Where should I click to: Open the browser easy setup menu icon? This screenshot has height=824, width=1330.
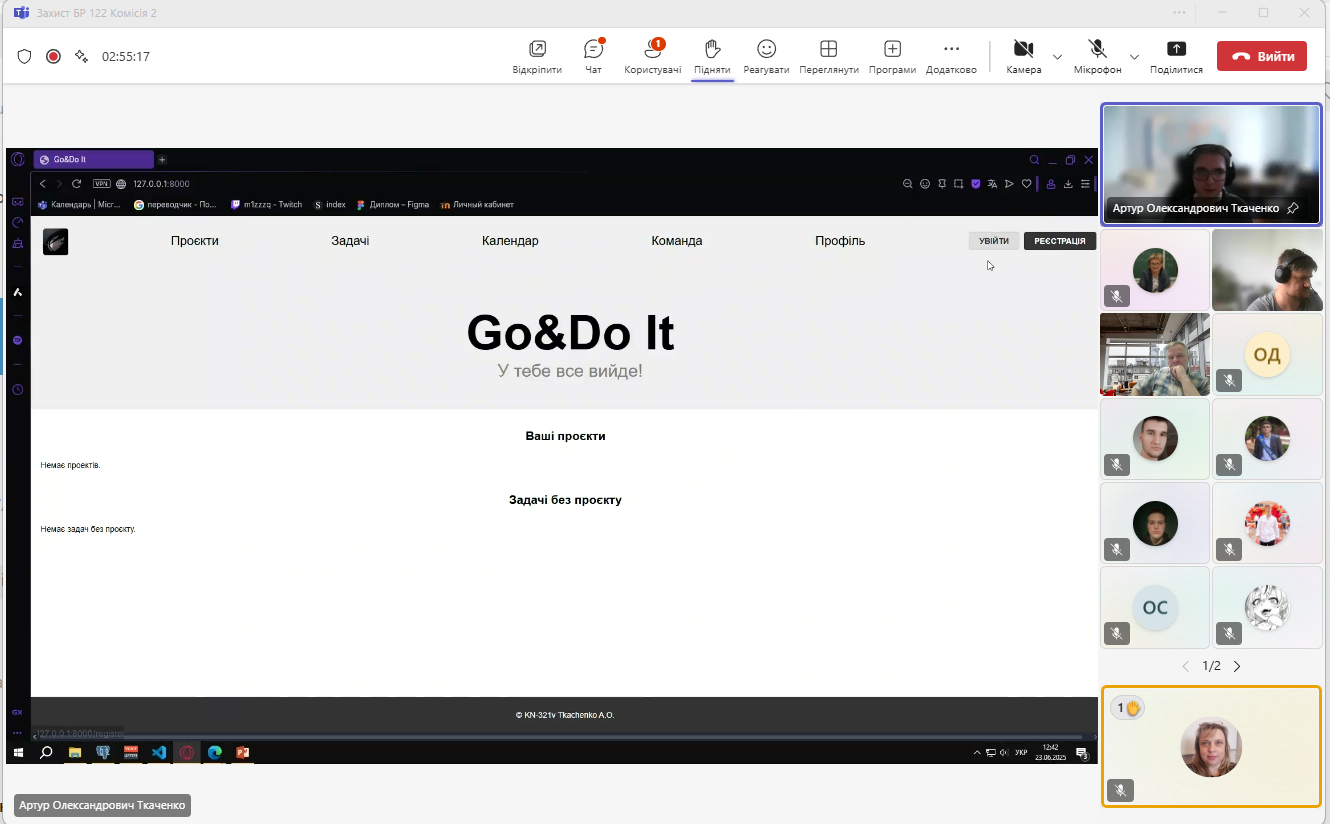[1085, 184]
